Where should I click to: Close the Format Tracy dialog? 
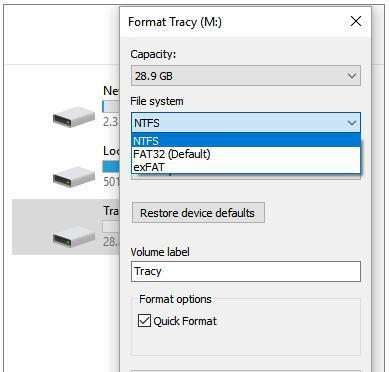[x=356, y=21]
